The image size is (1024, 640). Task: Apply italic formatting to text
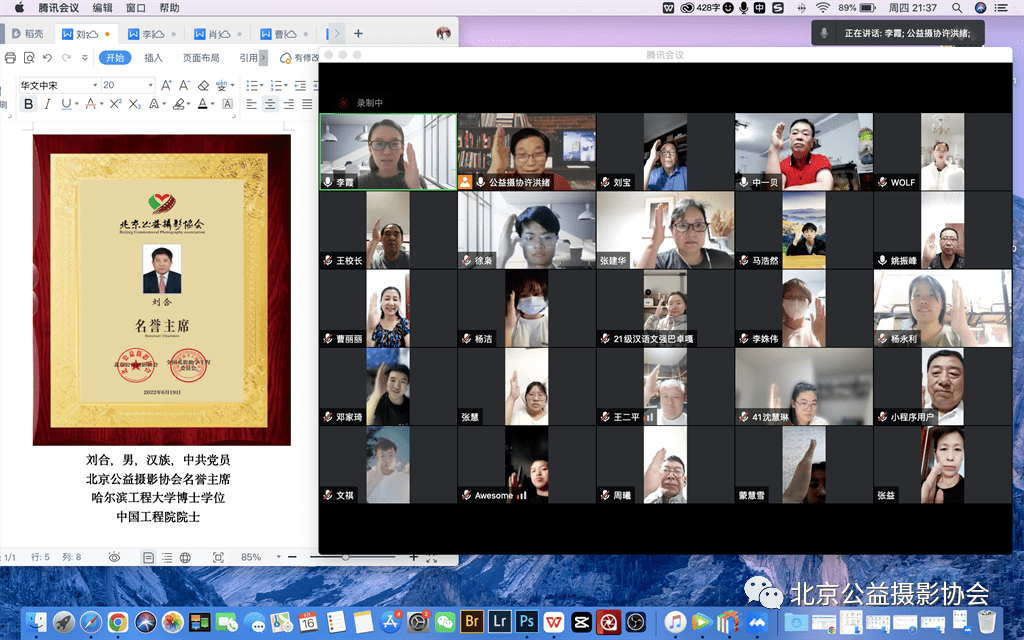coord(47,104)
